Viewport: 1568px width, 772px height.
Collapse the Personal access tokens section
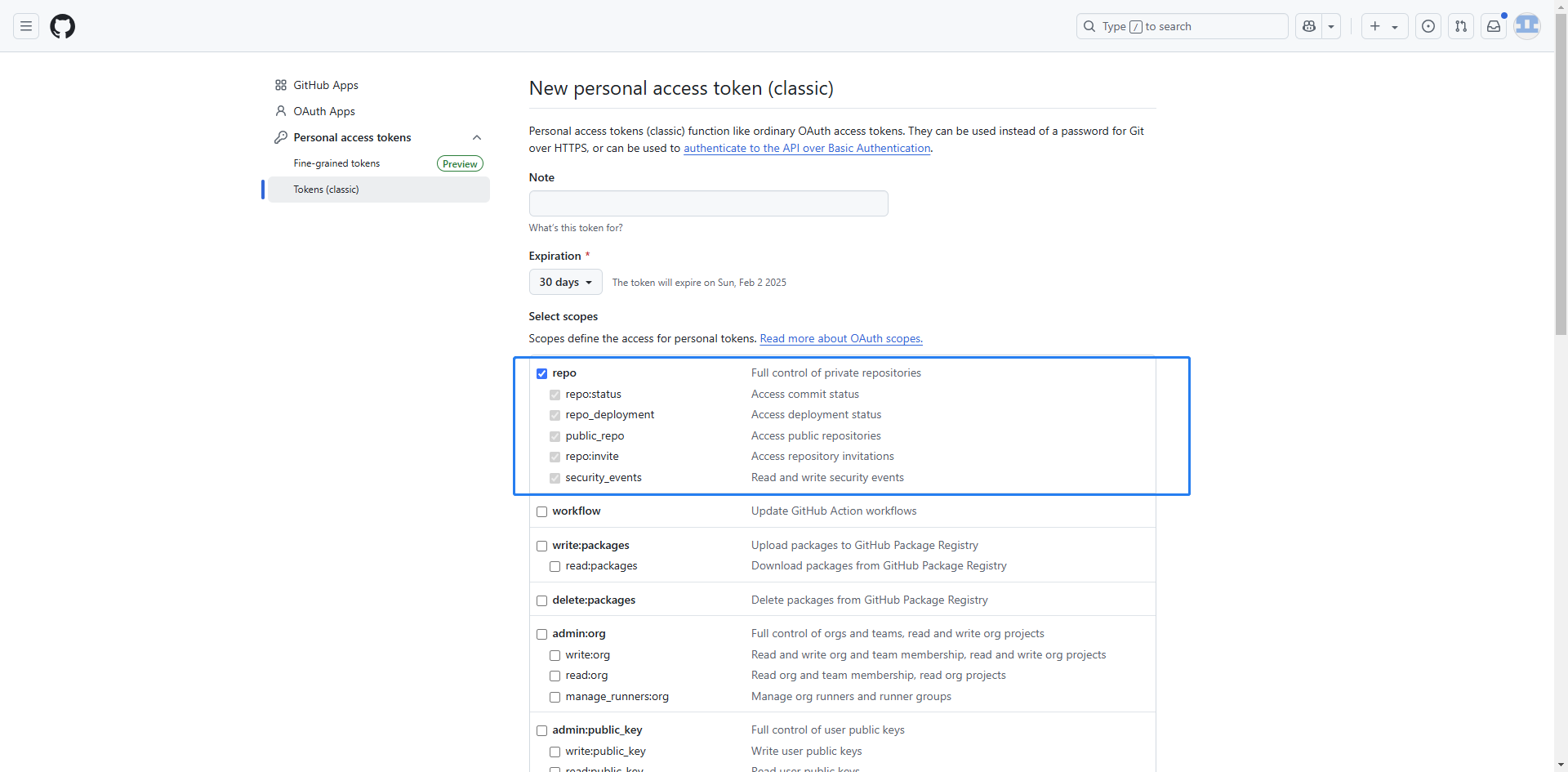(477, 137)
